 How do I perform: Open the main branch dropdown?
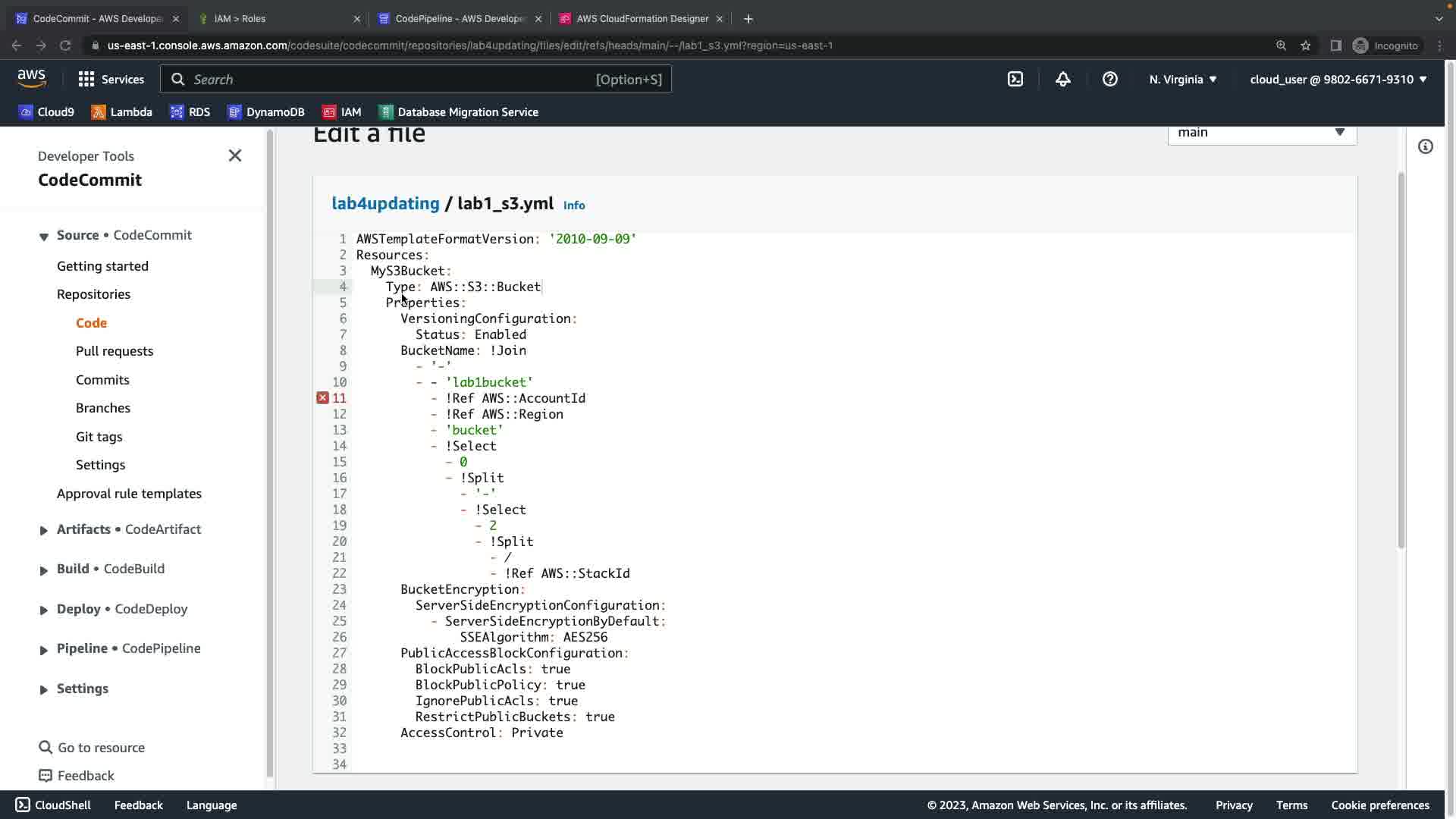tap(1261, 133)
